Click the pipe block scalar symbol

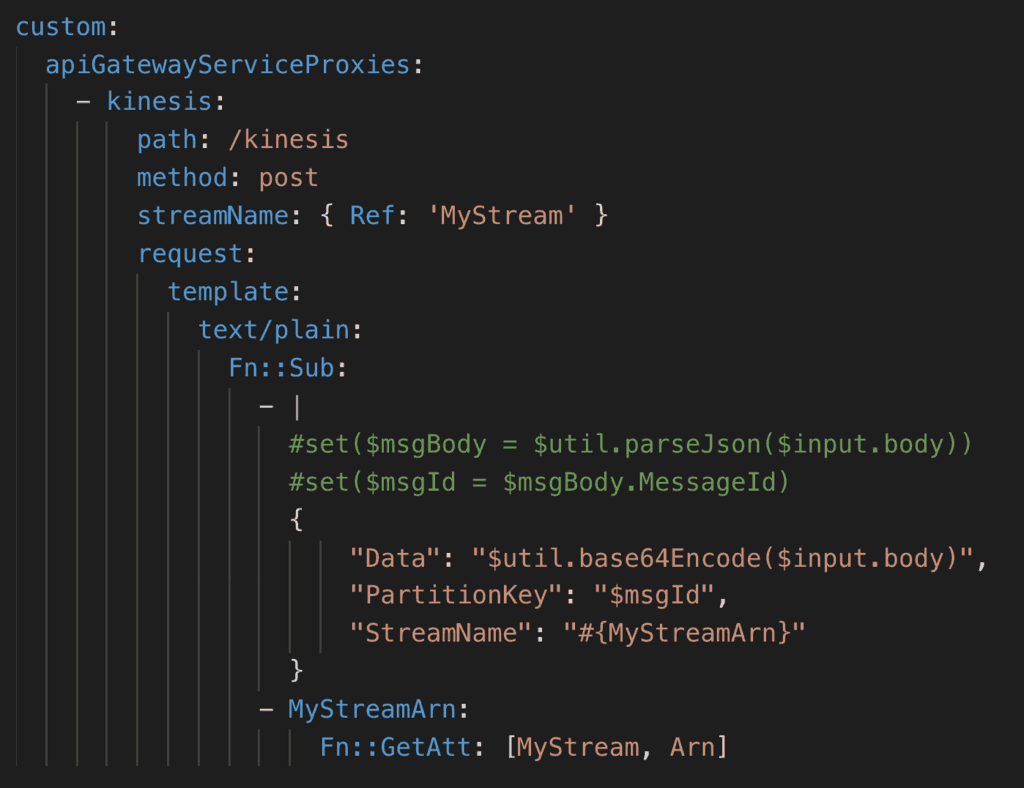tap(296, 406)
